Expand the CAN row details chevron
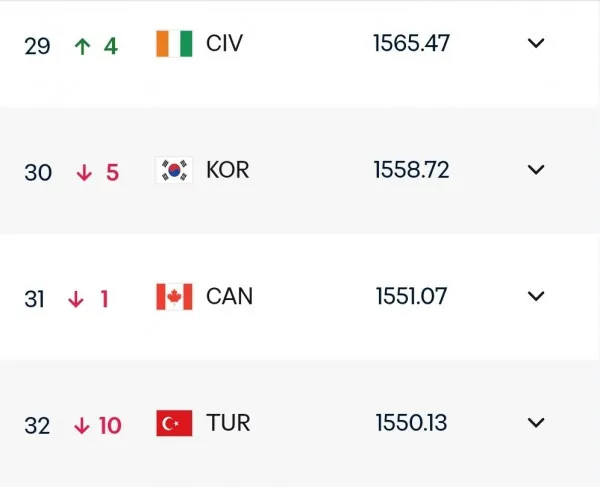Image resolution: width=600 pixels, height=488 pixels. coord(536,296)
